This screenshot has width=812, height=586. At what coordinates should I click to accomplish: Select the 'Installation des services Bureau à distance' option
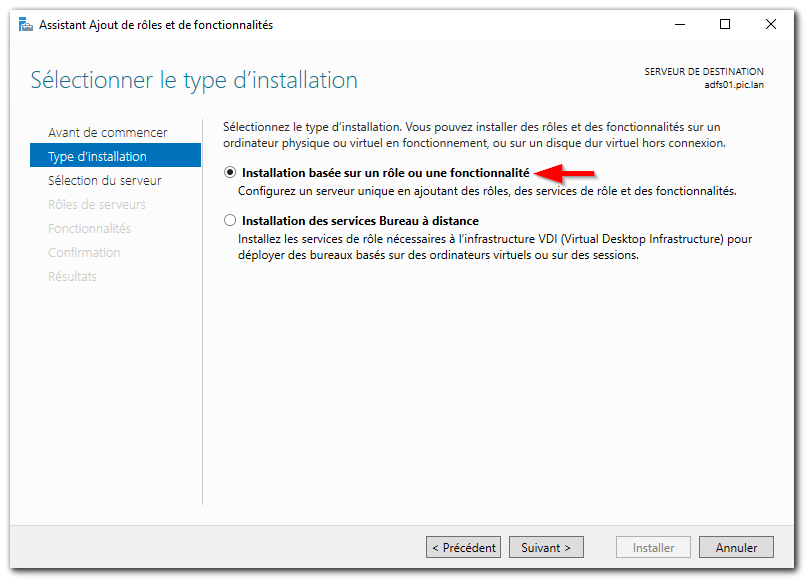click(230, 221)
